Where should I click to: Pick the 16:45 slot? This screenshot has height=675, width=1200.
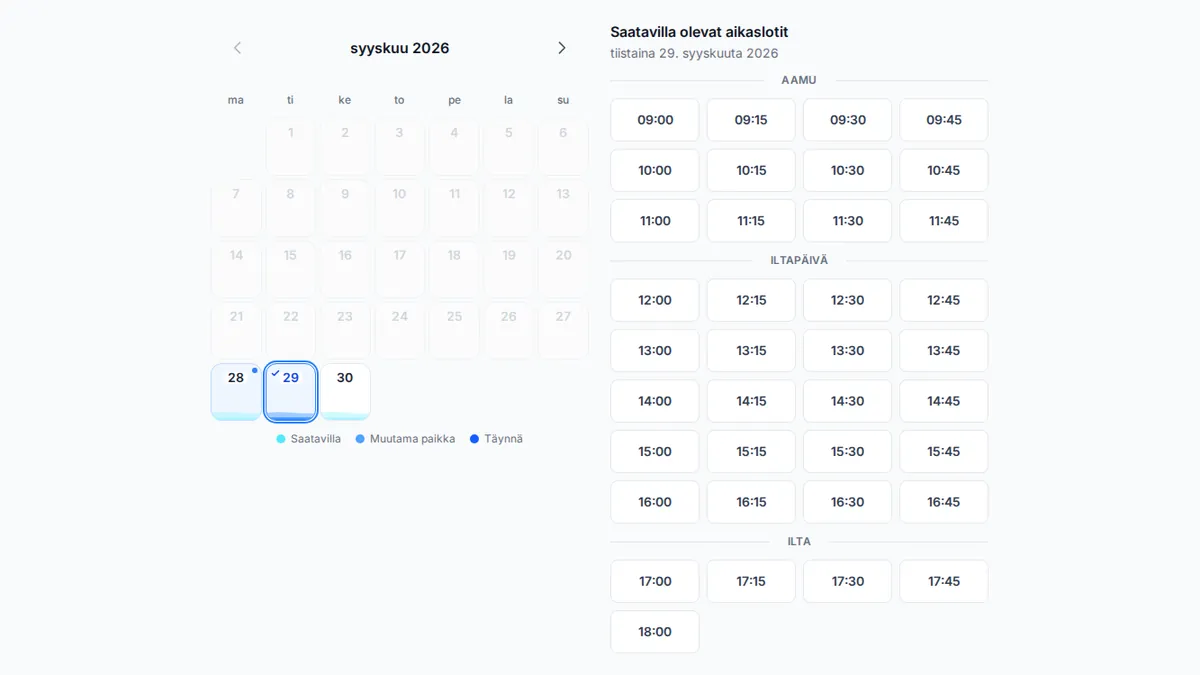pos(944,502)
